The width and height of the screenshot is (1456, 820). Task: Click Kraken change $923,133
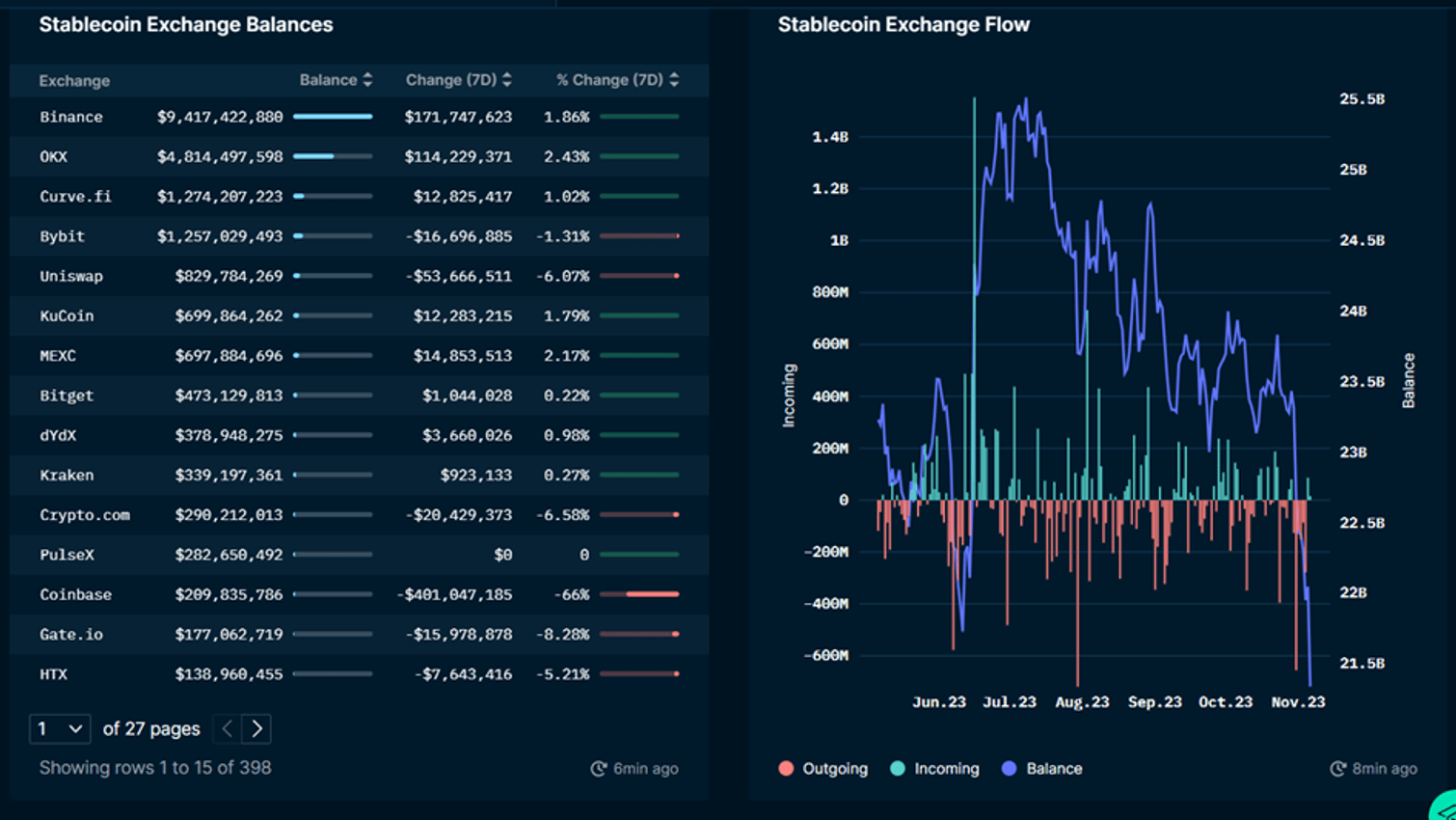click(x=476, y=476)
